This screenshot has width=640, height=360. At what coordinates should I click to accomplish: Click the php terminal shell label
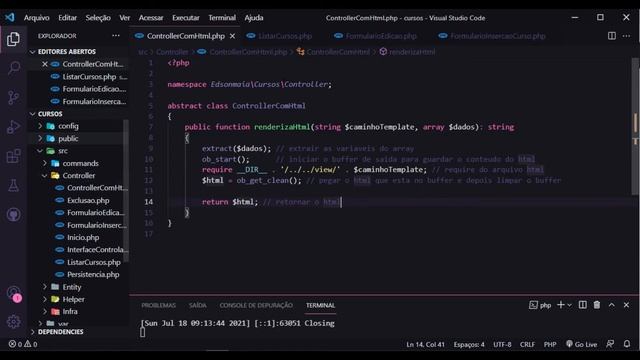coord(540,305)
